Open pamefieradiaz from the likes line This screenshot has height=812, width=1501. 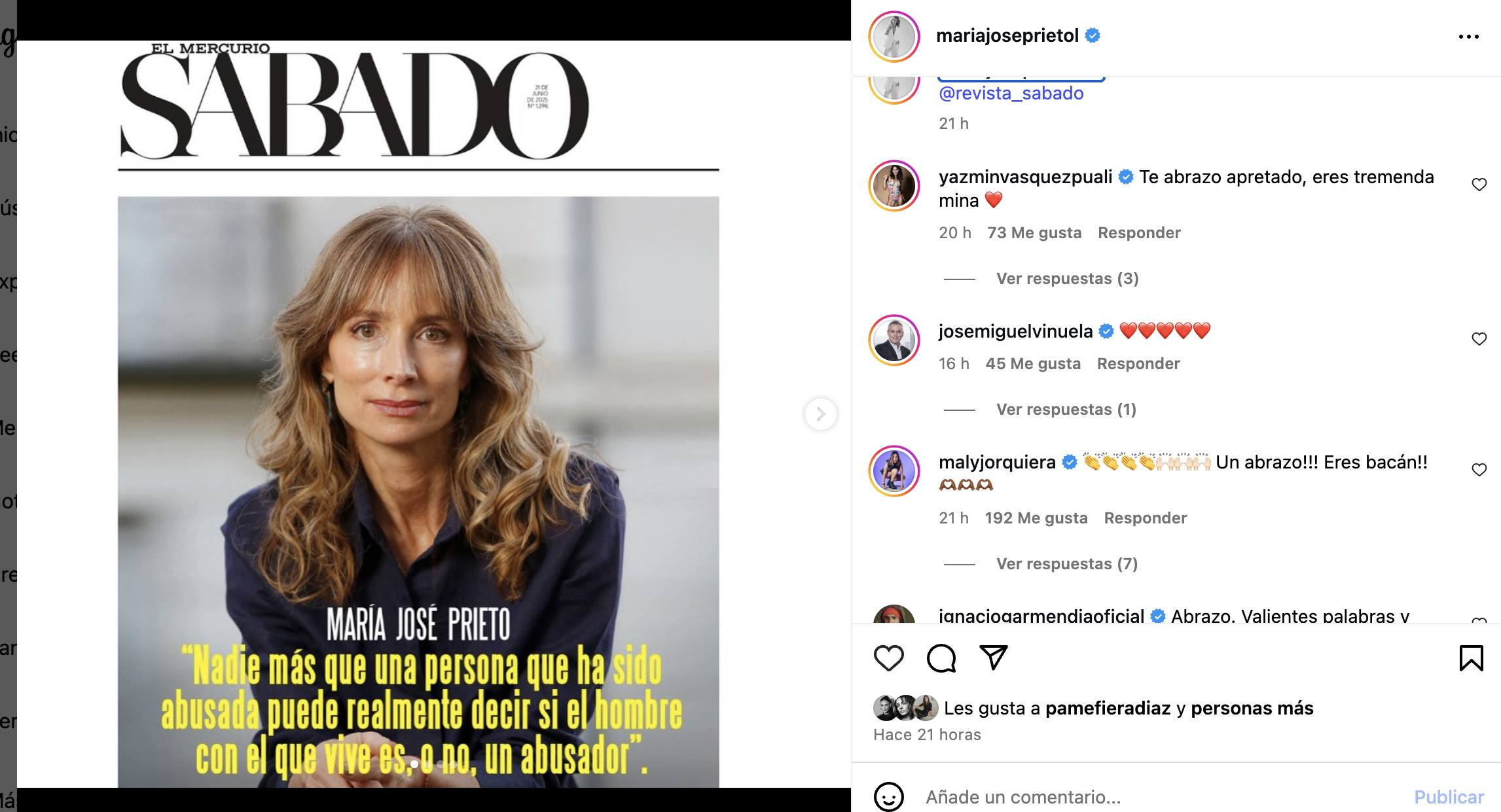[x=1108, y=708]
